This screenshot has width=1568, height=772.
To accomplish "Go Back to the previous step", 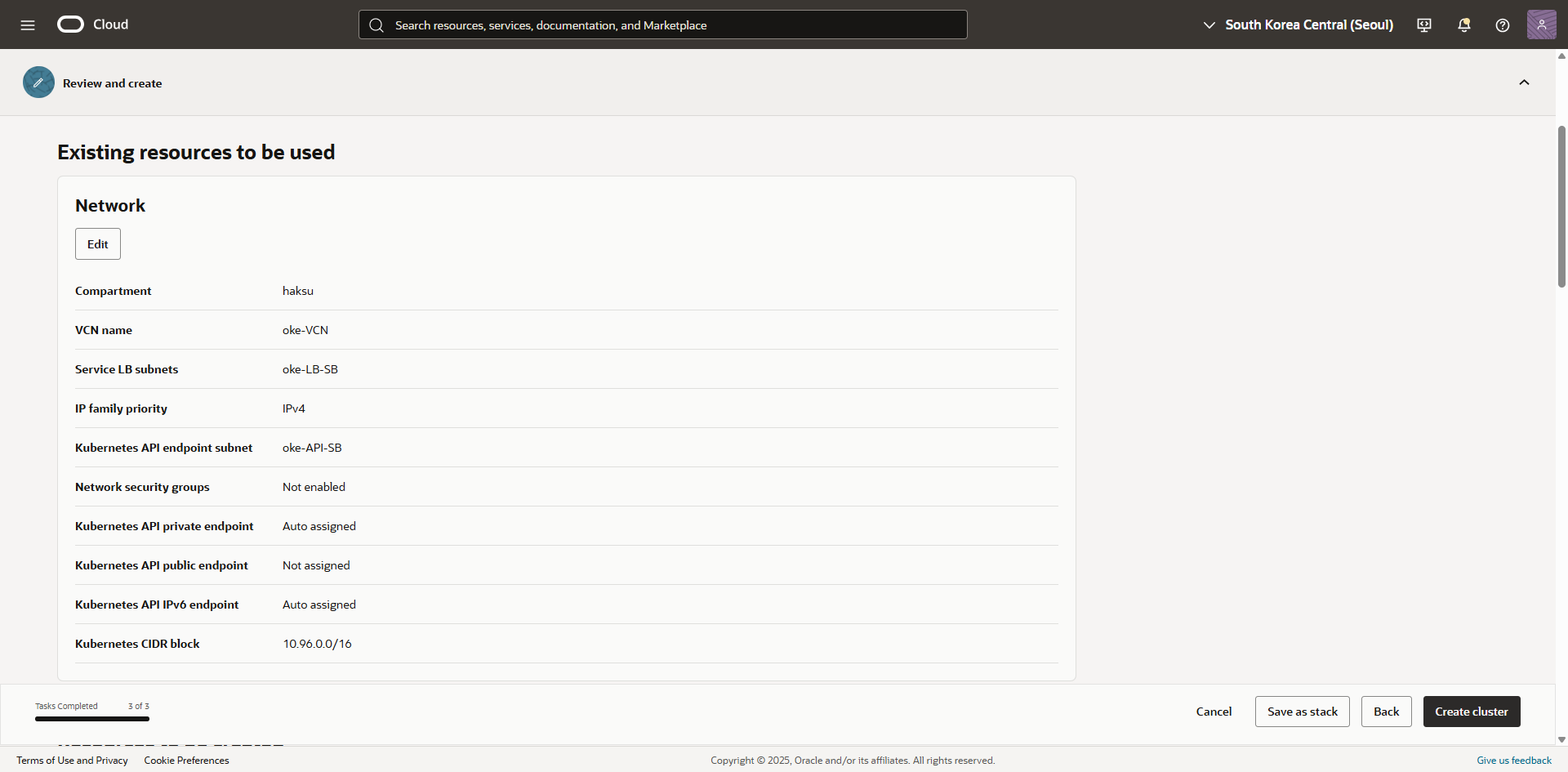I will click(1386, 712).
